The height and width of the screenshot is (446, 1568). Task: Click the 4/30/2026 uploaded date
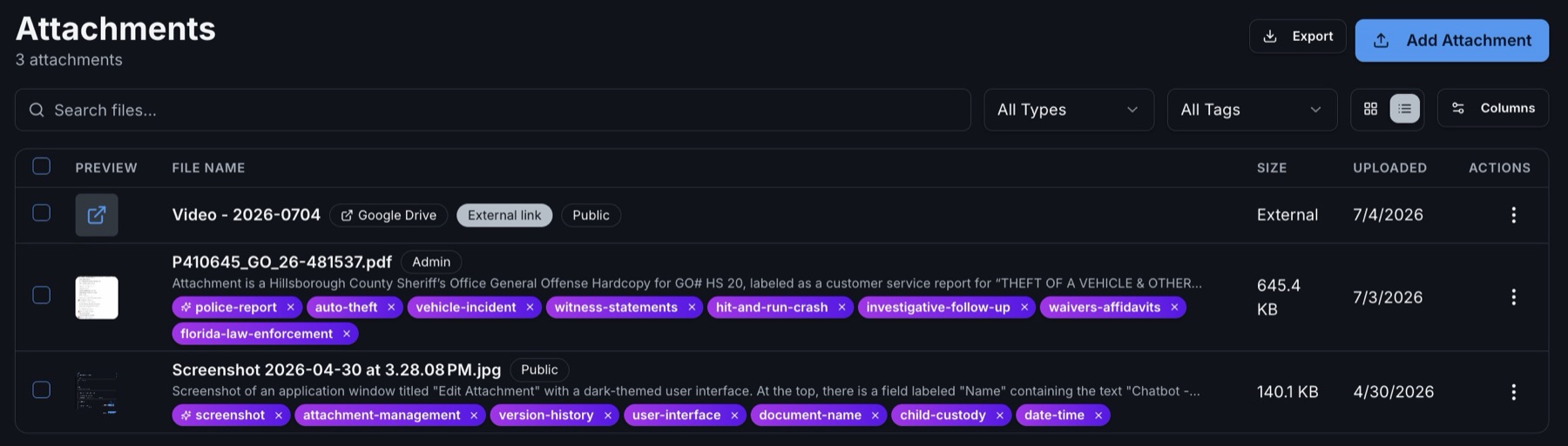(1393, 392)
